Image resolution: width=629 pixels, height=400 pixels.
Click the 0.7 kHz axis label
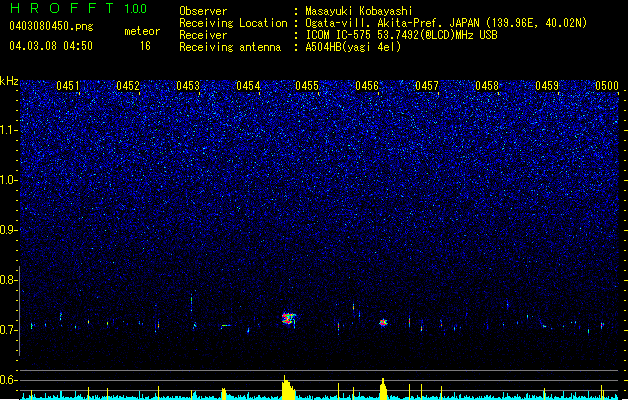click(x=8, y=330)
